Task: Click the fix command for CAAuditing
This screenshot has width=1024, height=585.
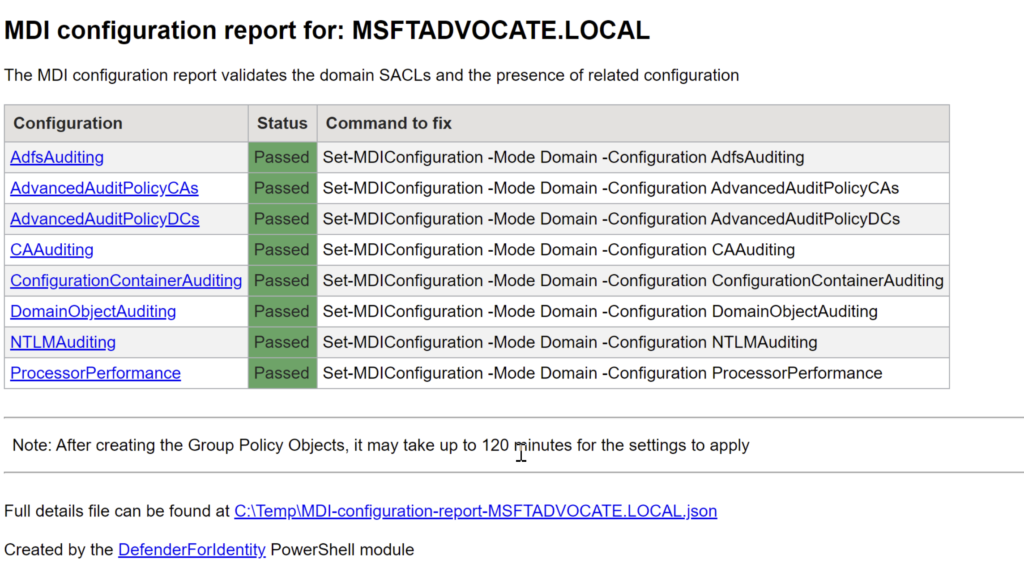Action: (x=558, y=250)
